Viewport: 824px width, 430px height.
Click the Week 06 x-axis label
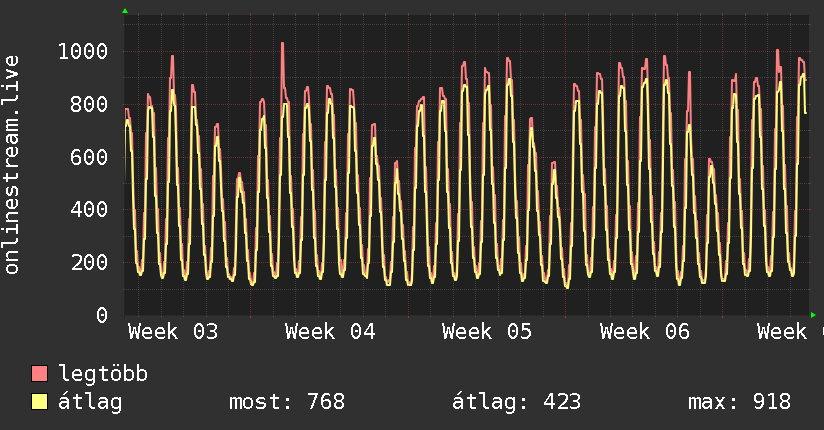pyautogui.click(x=644, y=332)
